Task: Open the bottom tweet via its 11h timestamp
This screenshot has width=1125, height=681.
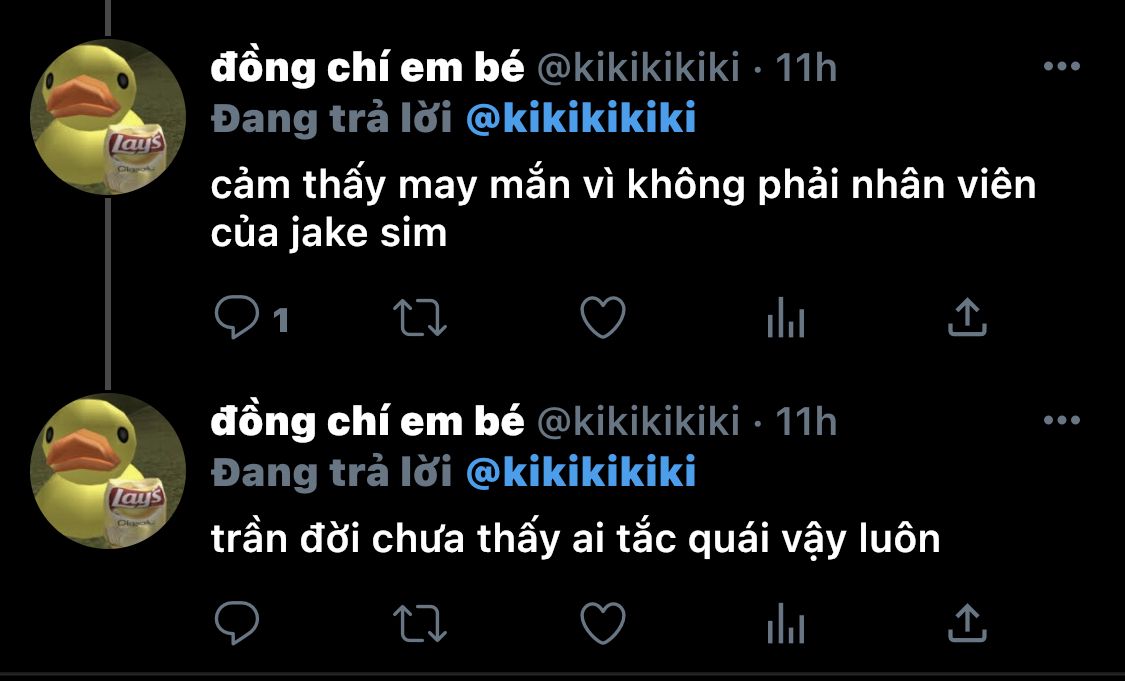Action: [x=806, y=422]
